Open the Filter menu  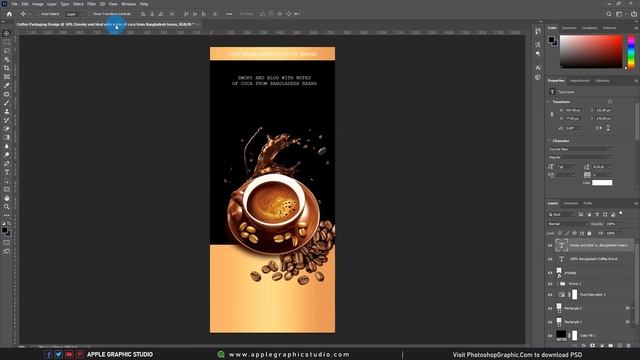pyautogui.click(x=91, y=4)
